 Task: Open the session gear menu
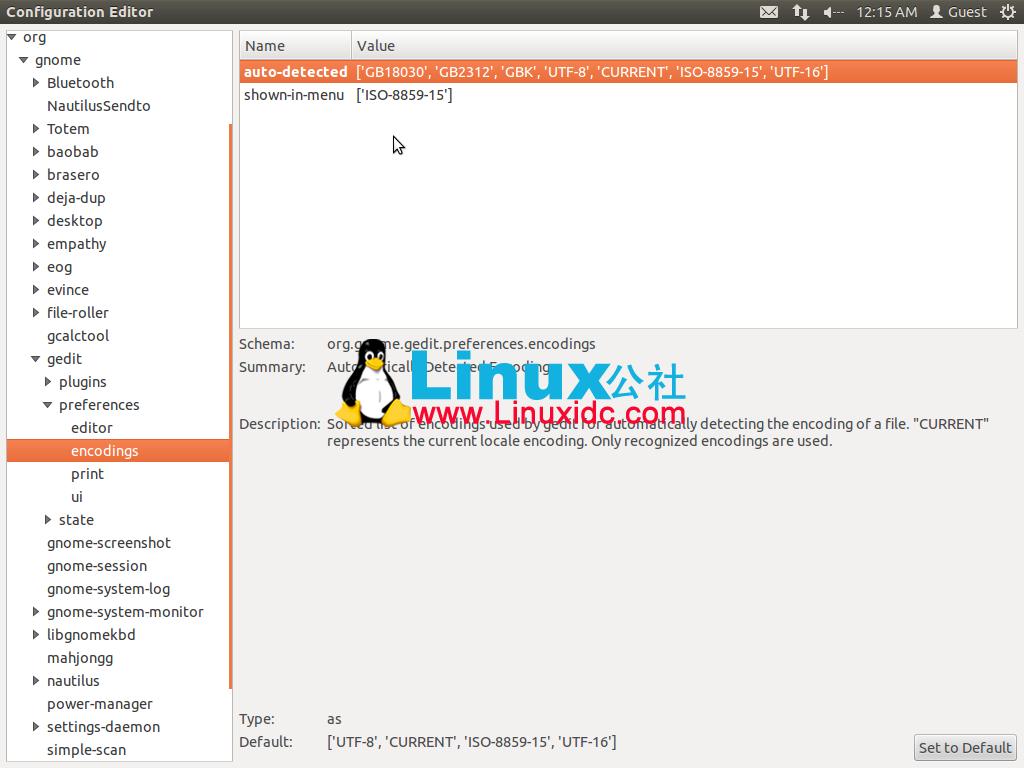(1009, 12)
